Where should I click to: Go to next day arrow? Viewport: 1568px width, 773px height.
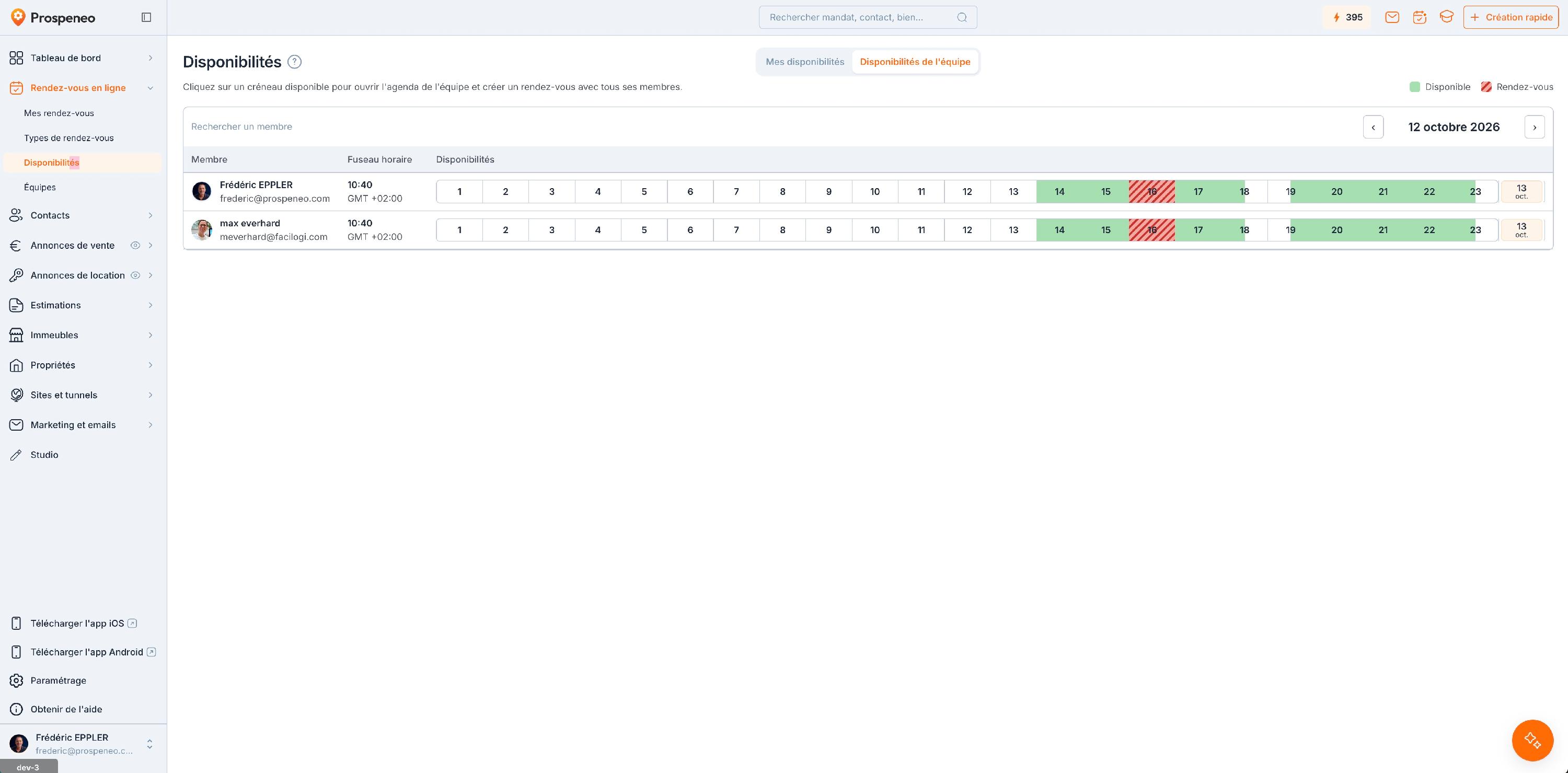pos(1535,127)
